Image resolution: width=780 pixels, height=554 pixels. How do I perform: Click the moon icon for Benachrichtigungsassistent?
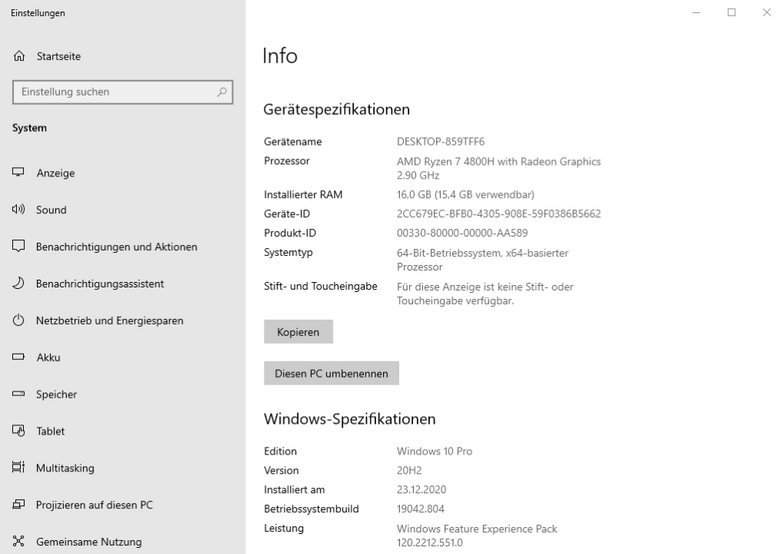click(x=18, y=283)
